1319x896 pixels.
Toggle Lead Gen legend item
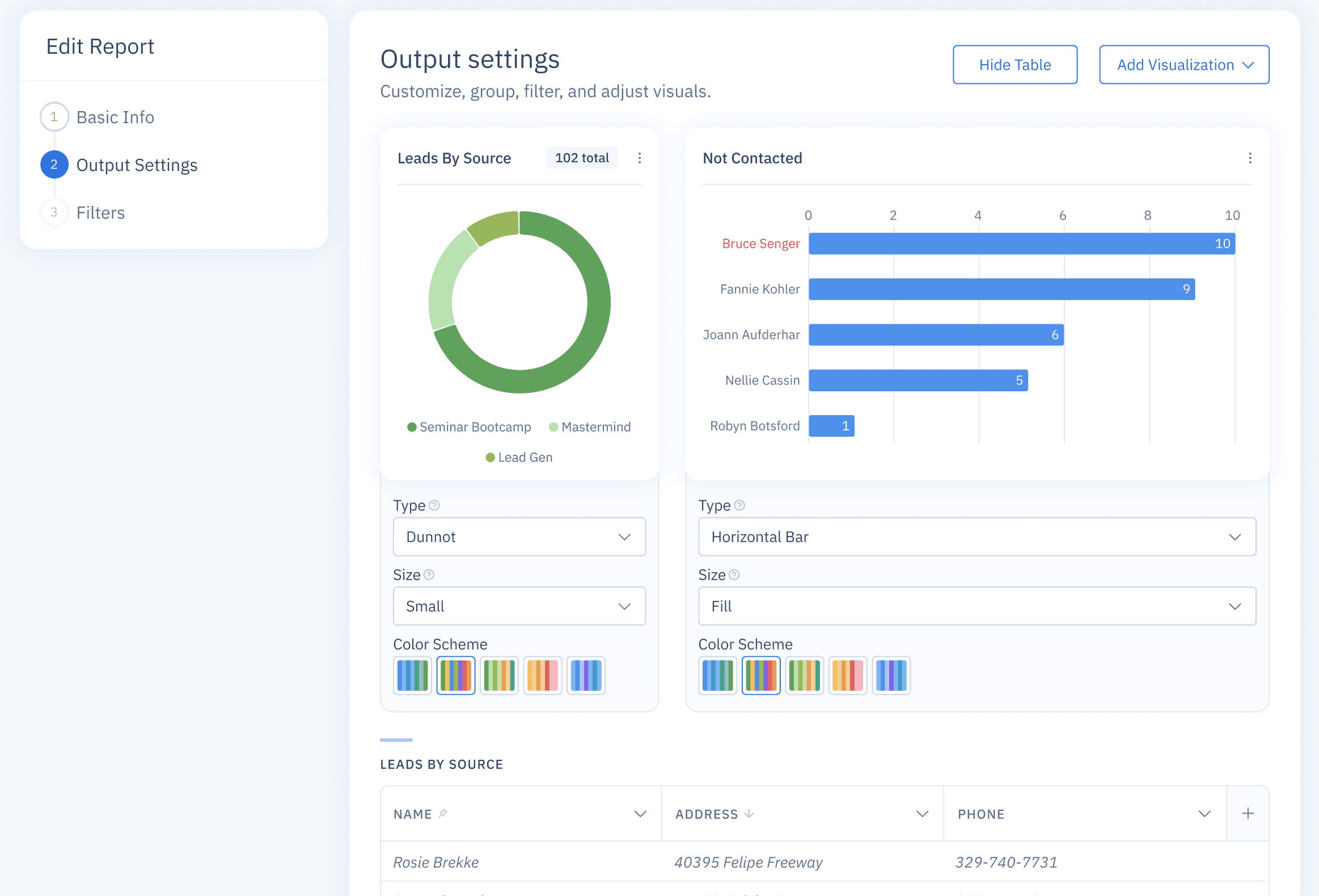(x=519, y=458)
